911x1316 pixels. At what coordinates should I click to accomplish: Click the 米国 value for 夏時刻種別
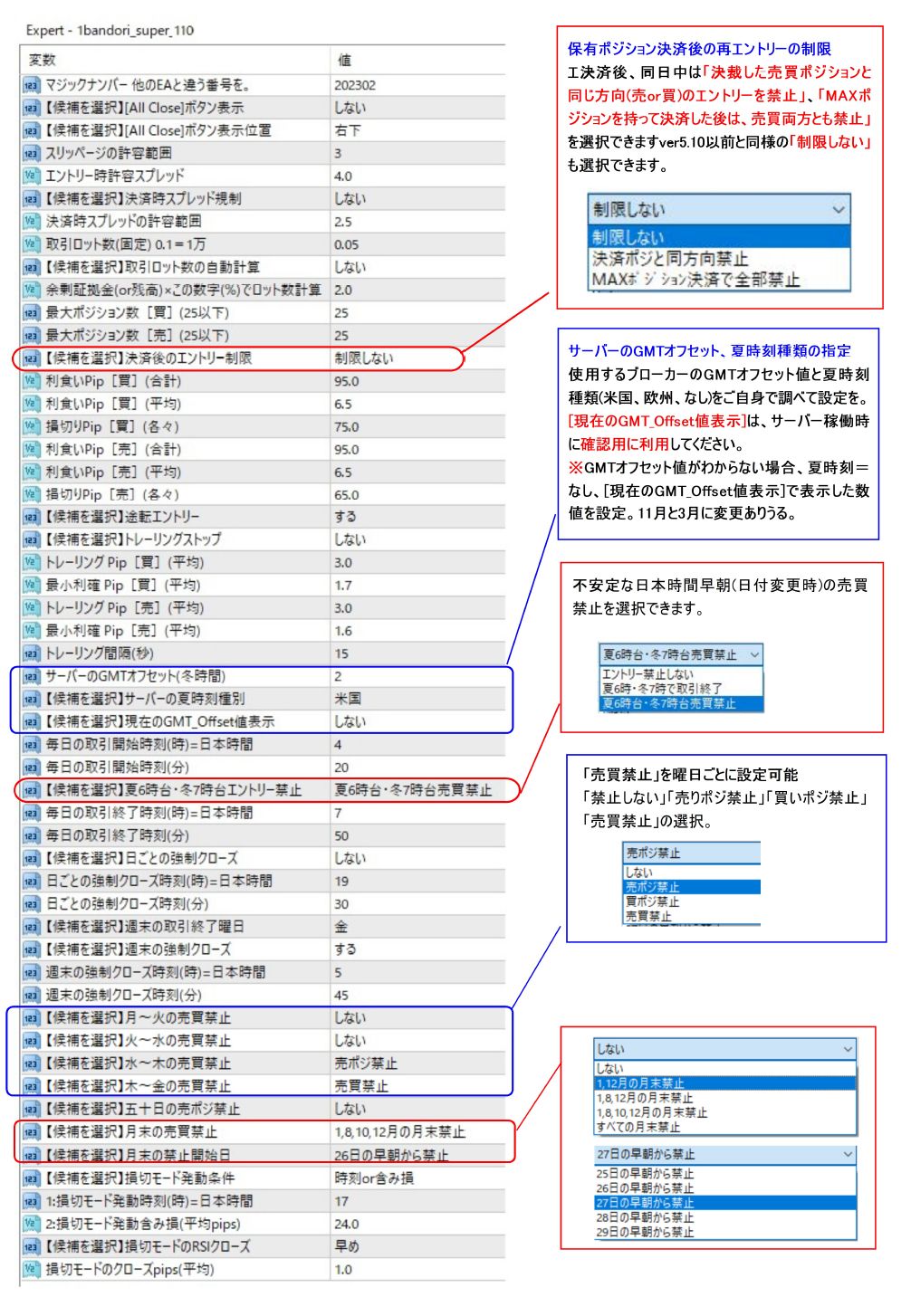(x=348, y=699)
